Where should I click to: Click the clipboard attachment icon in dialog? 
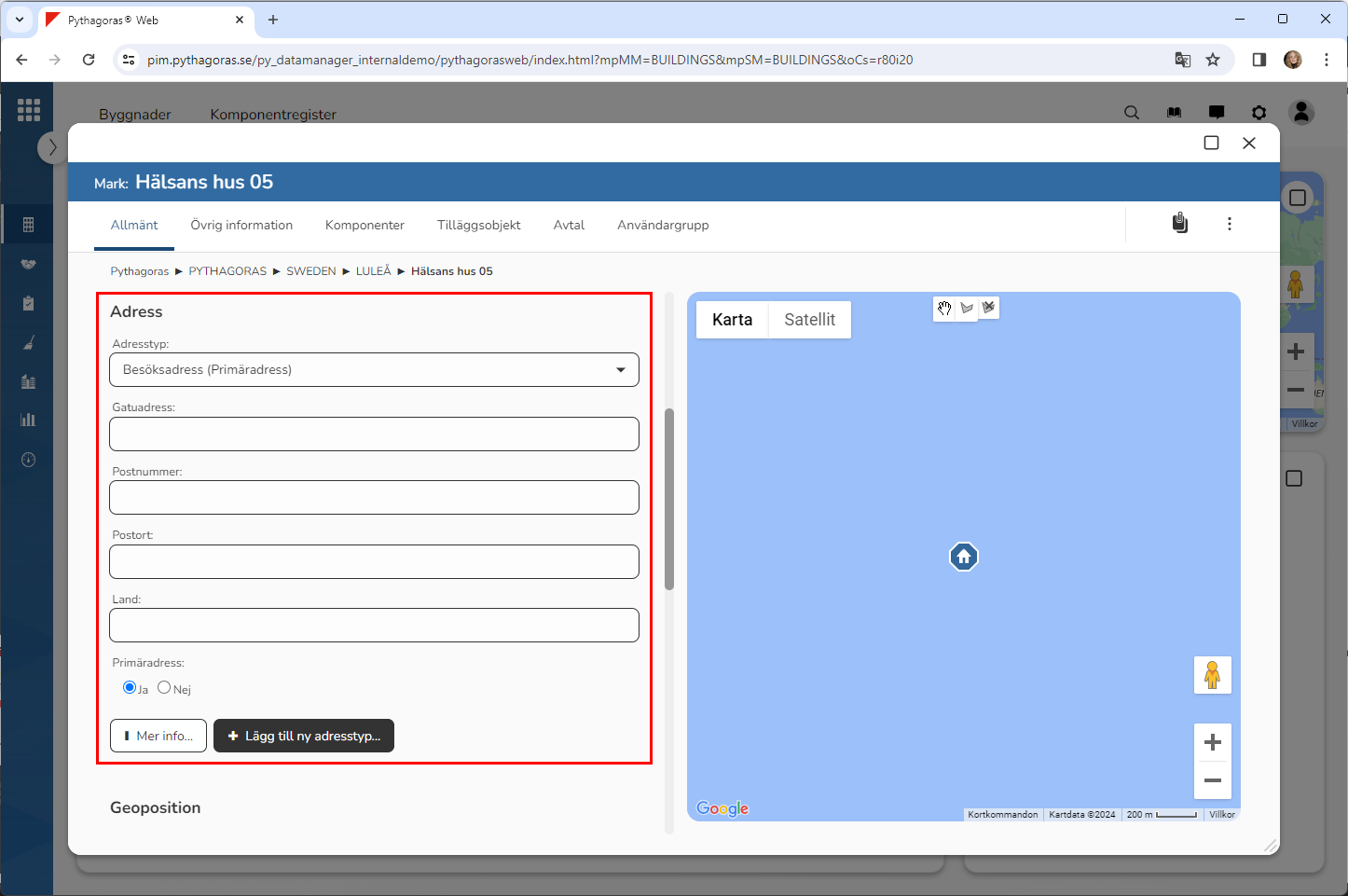(1179, 224)
